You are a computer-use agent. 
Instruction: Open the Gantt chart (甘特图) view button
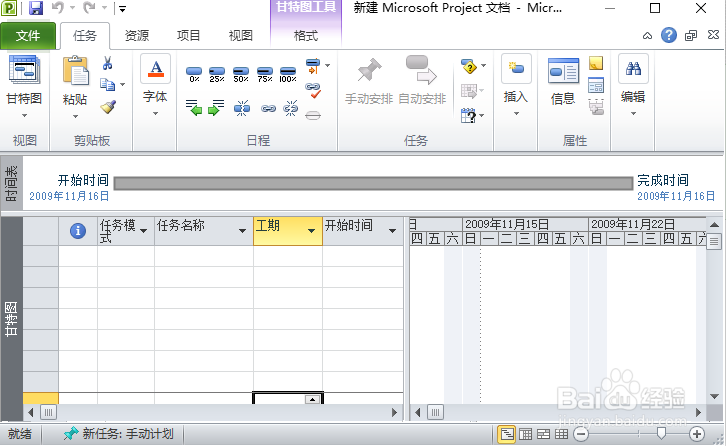pos(24,69)
